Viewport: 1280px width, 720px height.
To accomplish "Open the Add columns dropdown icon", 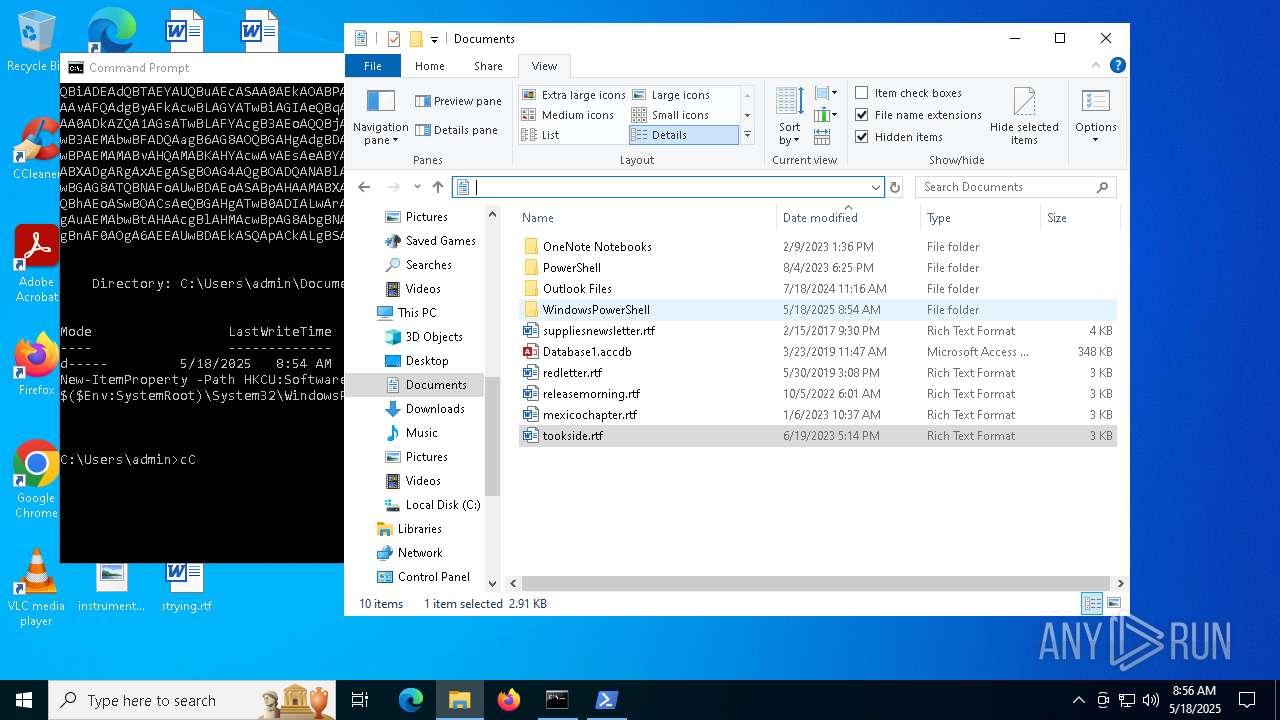I will 826,114.
